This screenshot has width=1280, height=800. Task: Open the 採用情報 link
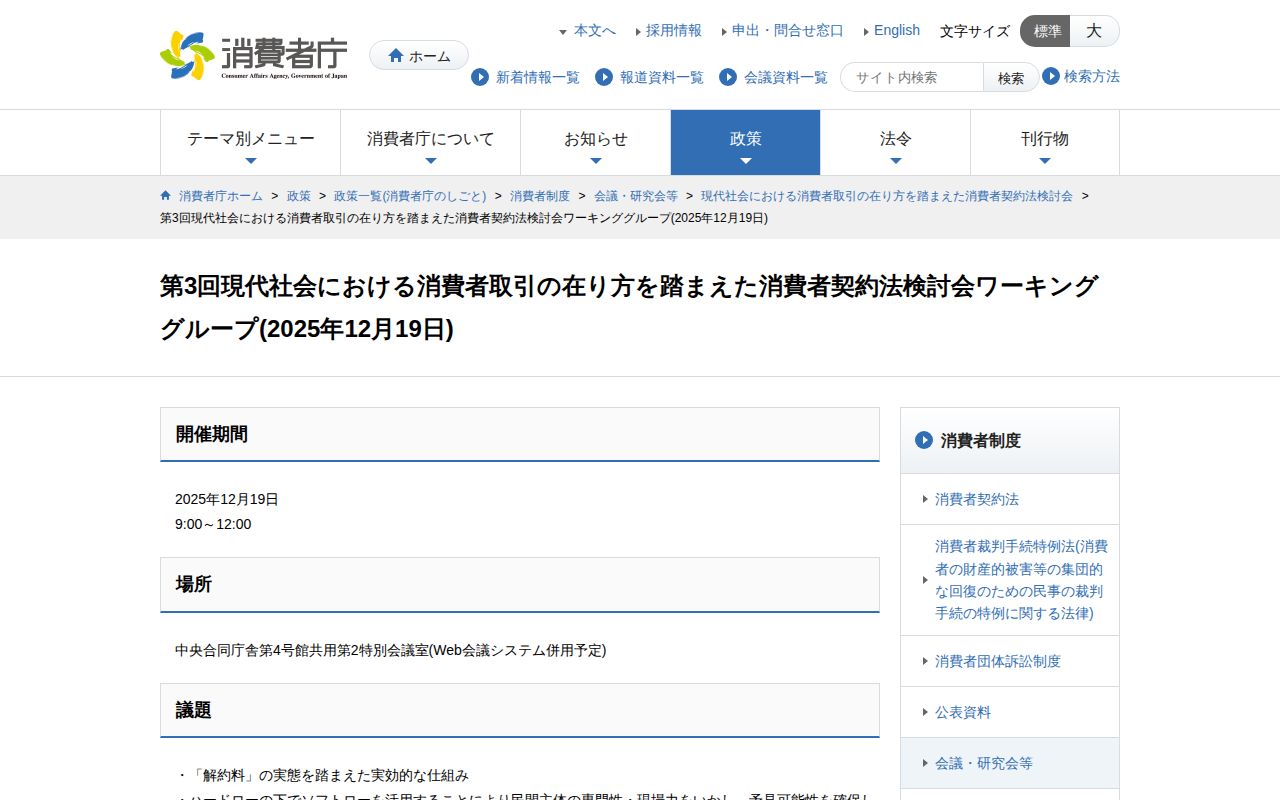pyautogui.click(x=674, y=31)
